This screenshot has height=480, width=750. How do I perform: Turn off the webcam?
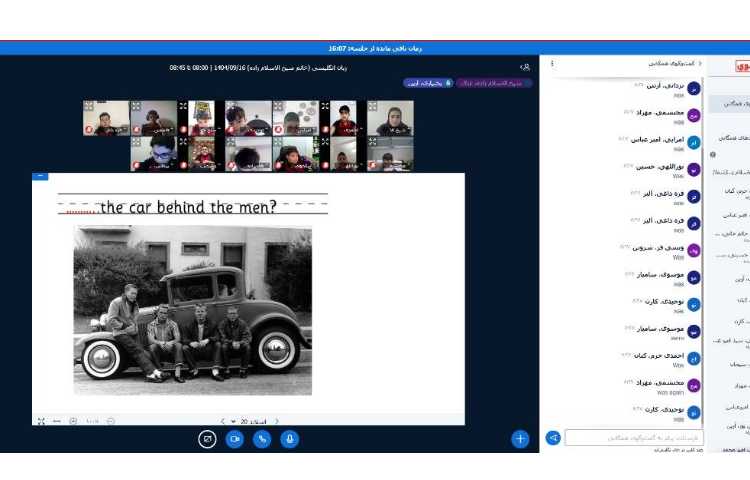point(235,438)
